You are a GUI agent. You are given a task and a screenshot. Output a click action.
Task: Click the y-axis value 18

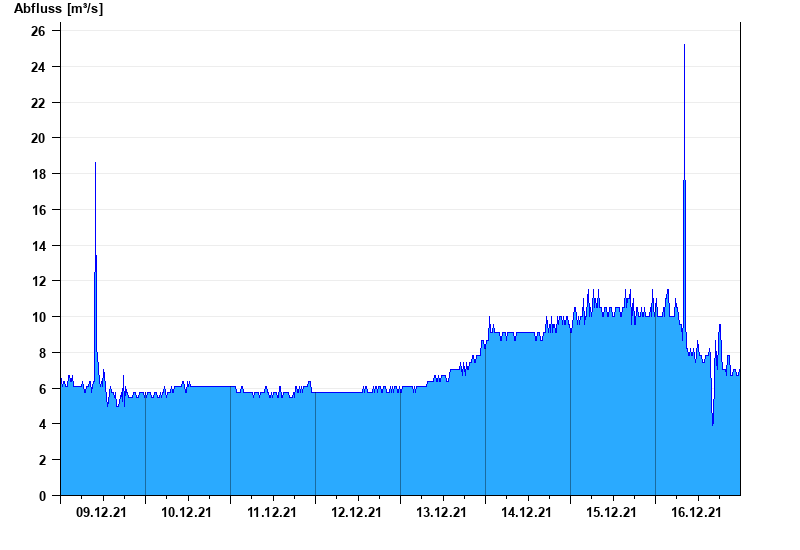(38, 174)
